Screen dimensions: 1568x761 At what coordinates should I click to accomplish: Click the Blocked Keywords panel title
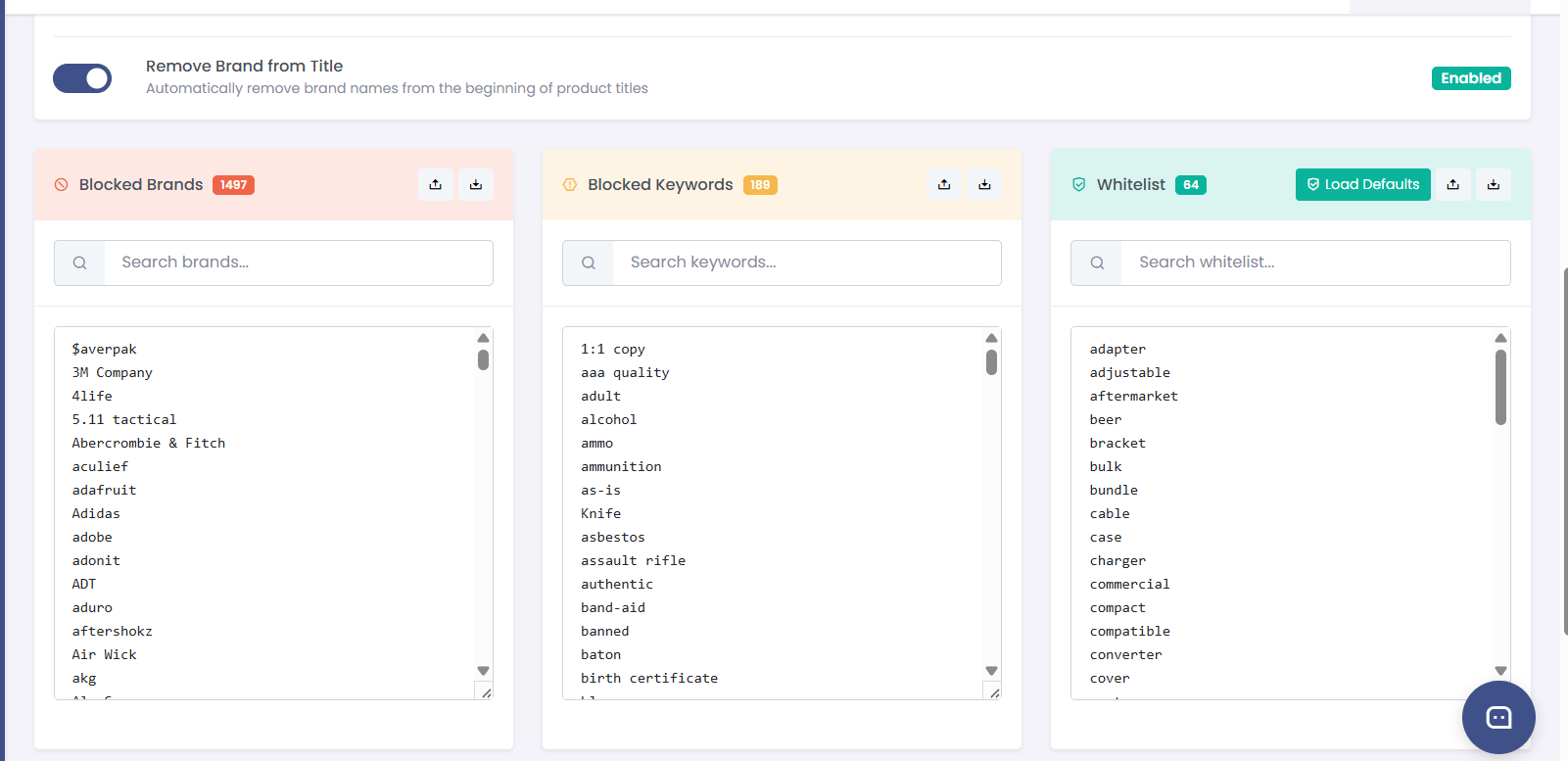pos(660,185)
